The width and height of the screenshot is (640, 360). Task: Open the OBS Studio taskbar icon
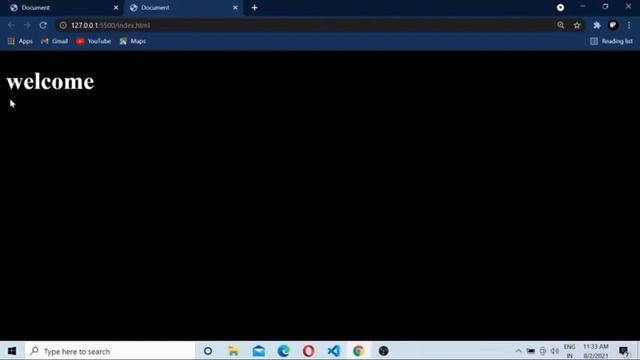tap(383, 351)
